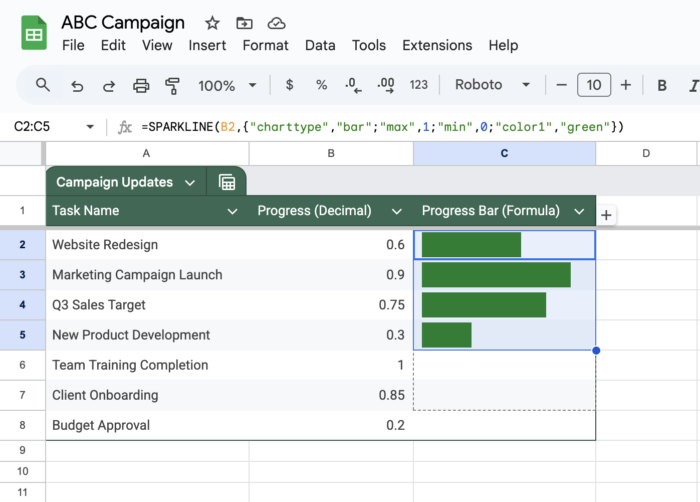Select the green progress bar in C3
This screenshot has width=700, height=502.
point(496,275)
